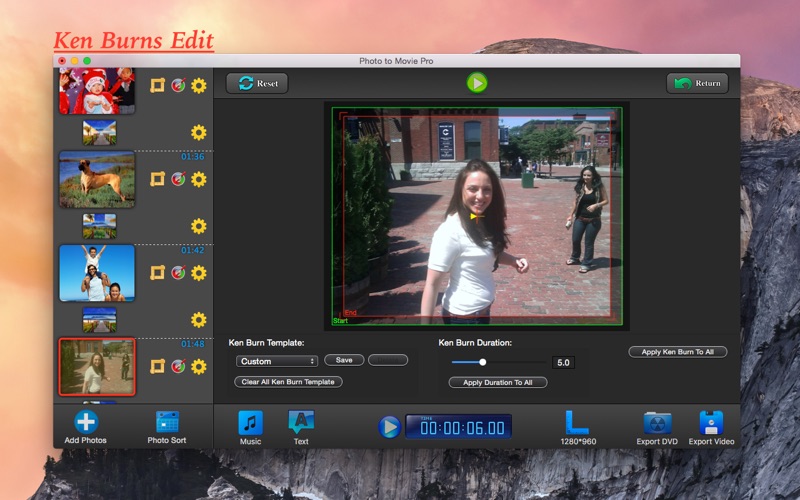
Task: Select the dog photo thumbnail
Action: click(x=97, y=179)
